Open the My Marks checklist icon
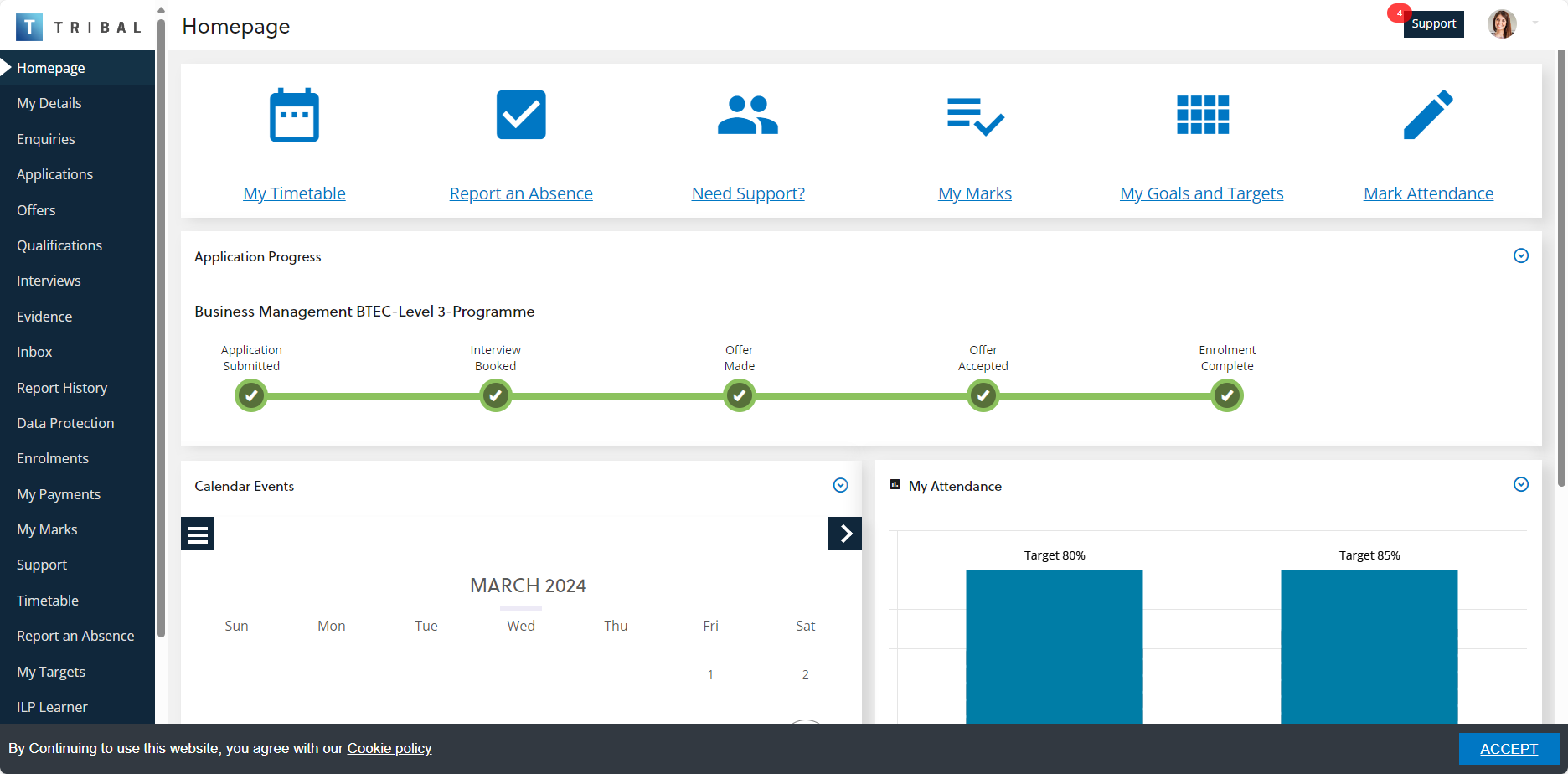1568x774 pixels. [x=975, y=116]
